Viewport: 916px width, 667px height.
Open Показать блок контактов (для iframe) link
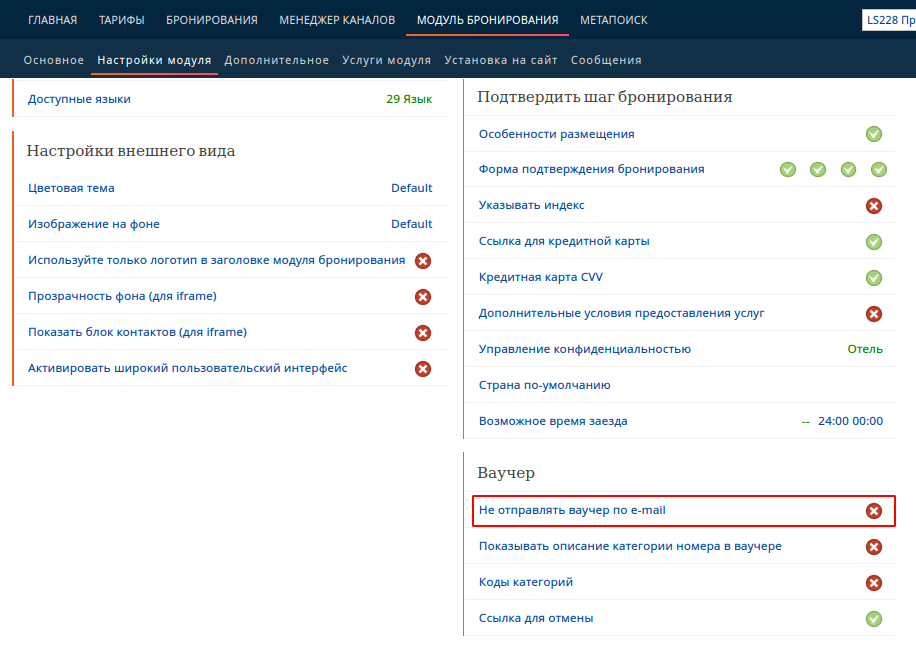(137, 332)
